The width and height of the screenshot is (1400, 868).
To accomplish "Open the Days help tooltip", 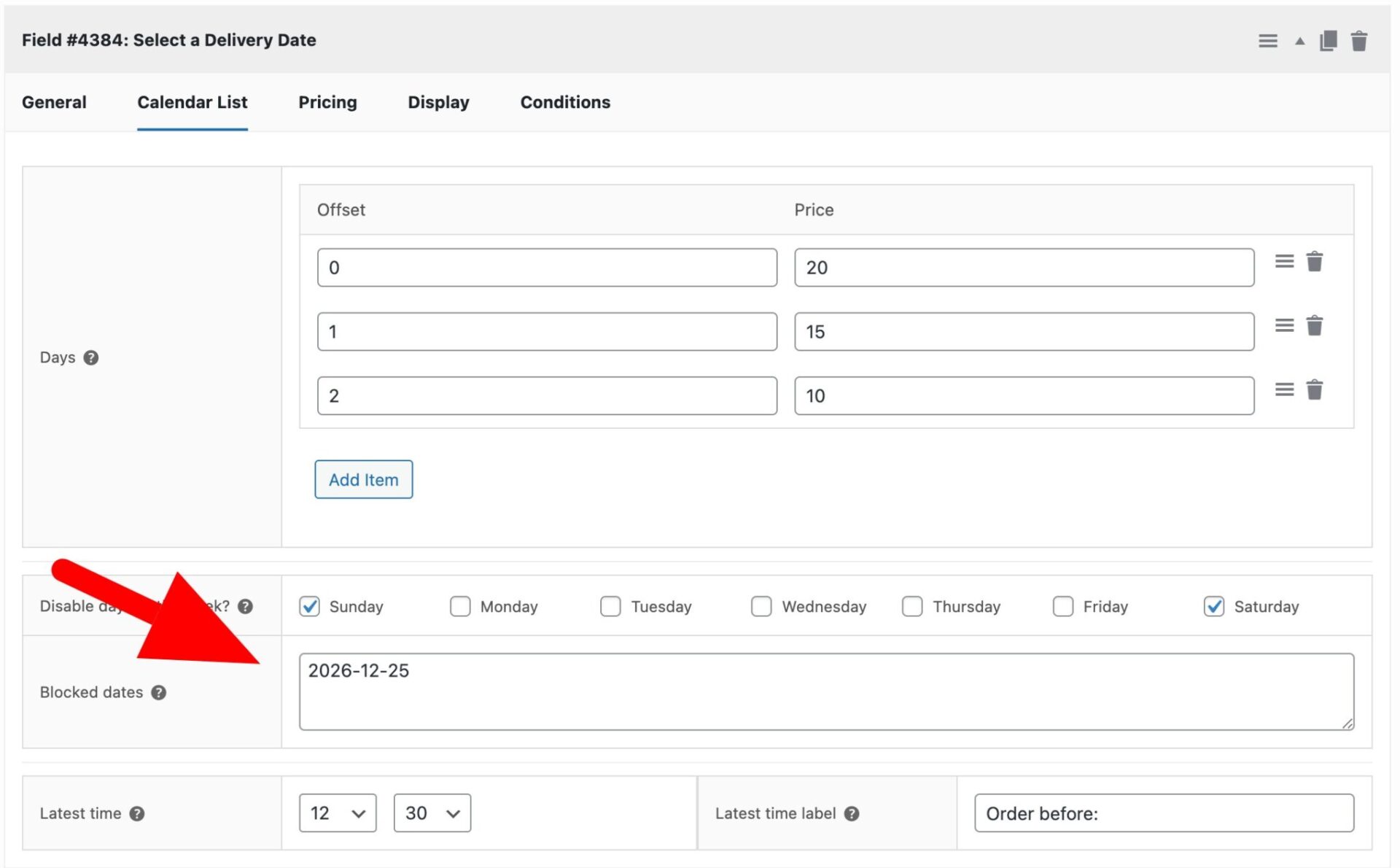I will tap(92, 357).
